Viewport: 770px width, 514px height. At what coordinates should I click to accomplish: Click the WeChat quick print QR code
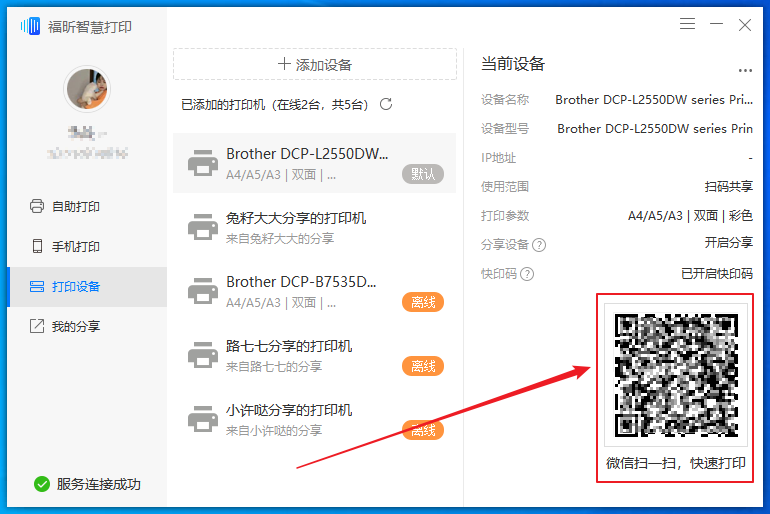[x=676, y=376]
